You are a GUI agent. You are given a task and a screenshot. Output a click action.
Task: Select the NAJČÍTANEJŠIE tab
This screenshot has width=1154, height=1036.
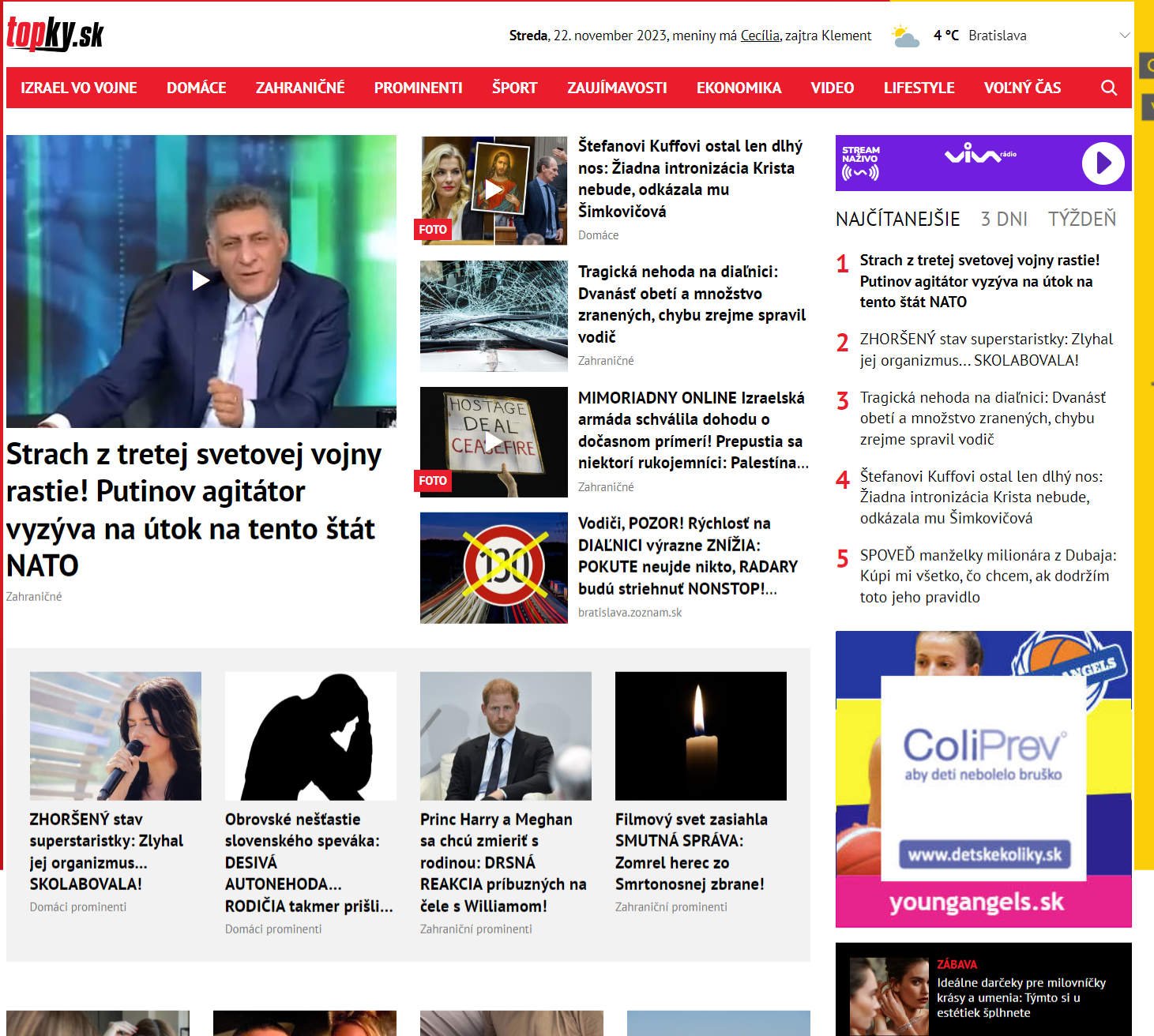click(897, 219)
